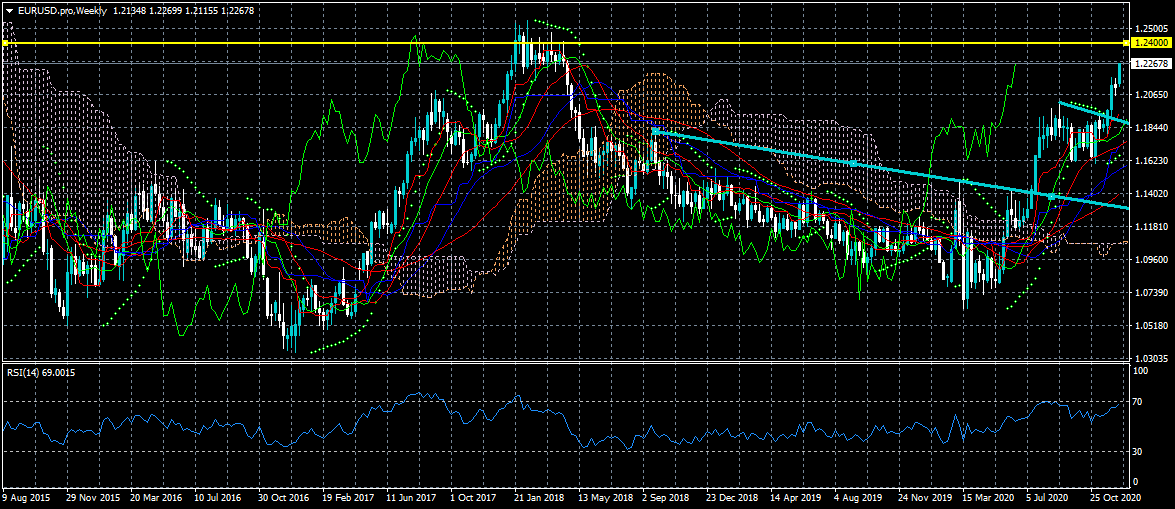Click the RSI 100 scale label
1175x509 pixels.
1139,371
